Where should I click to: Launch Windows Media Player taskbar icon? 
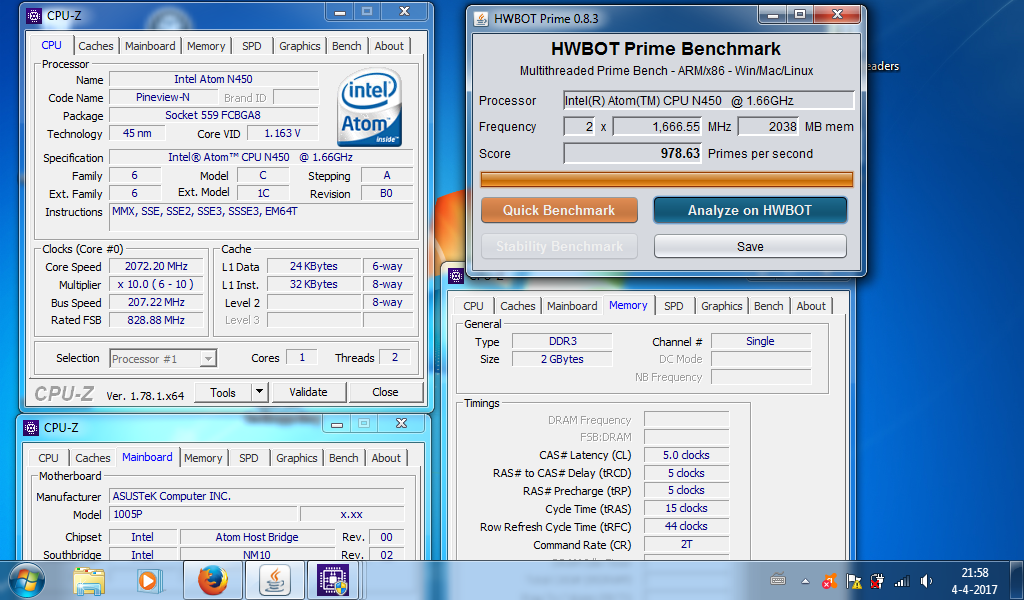click(x=148, y=580)
